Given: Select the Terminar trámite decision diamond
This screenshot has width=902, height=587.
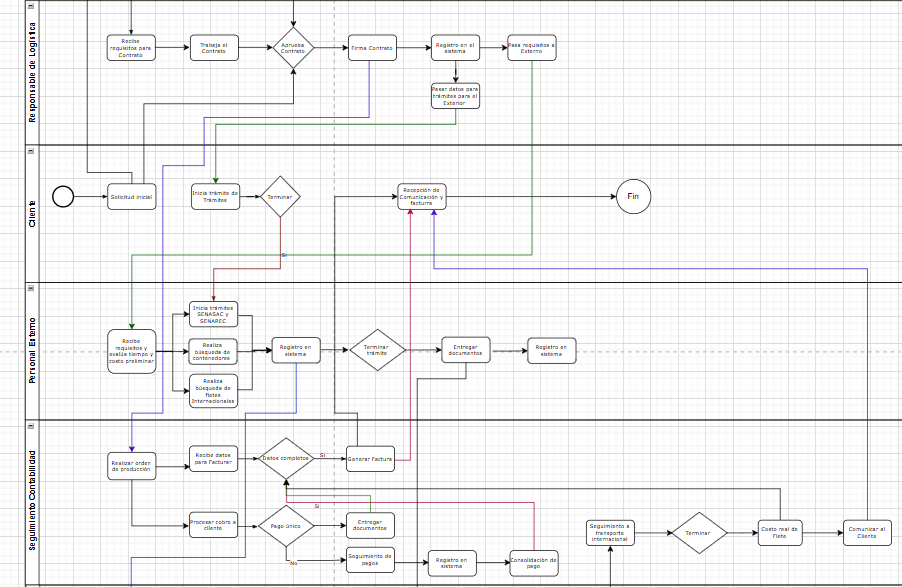Looking at the screenshot, I should (x=377, y=350).
